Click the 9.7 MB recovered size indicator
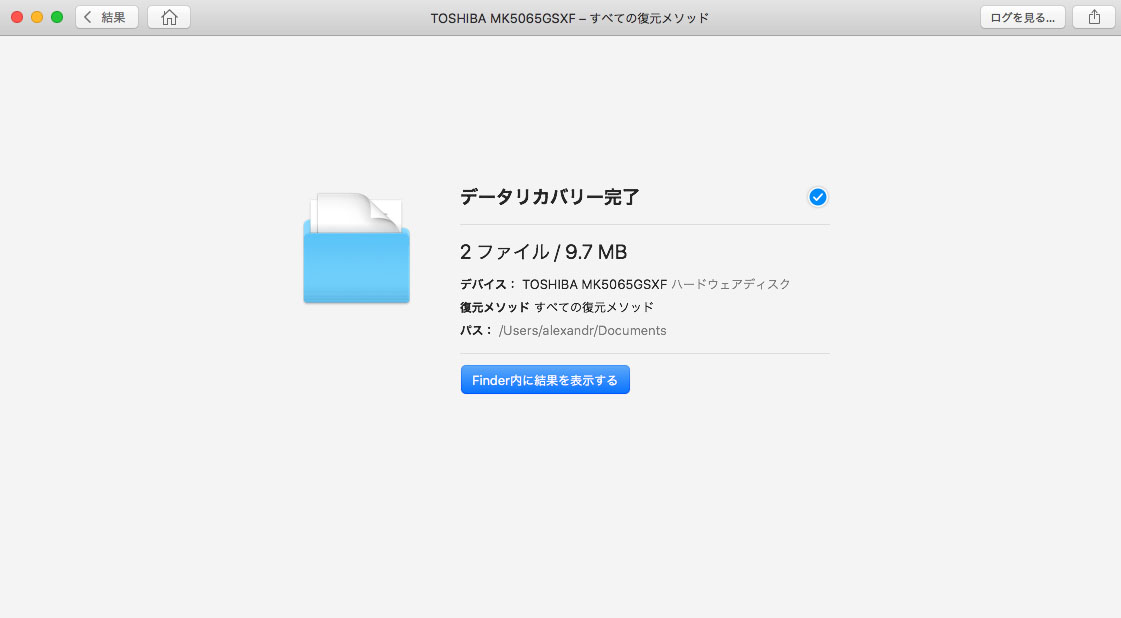 click(597, 252)
